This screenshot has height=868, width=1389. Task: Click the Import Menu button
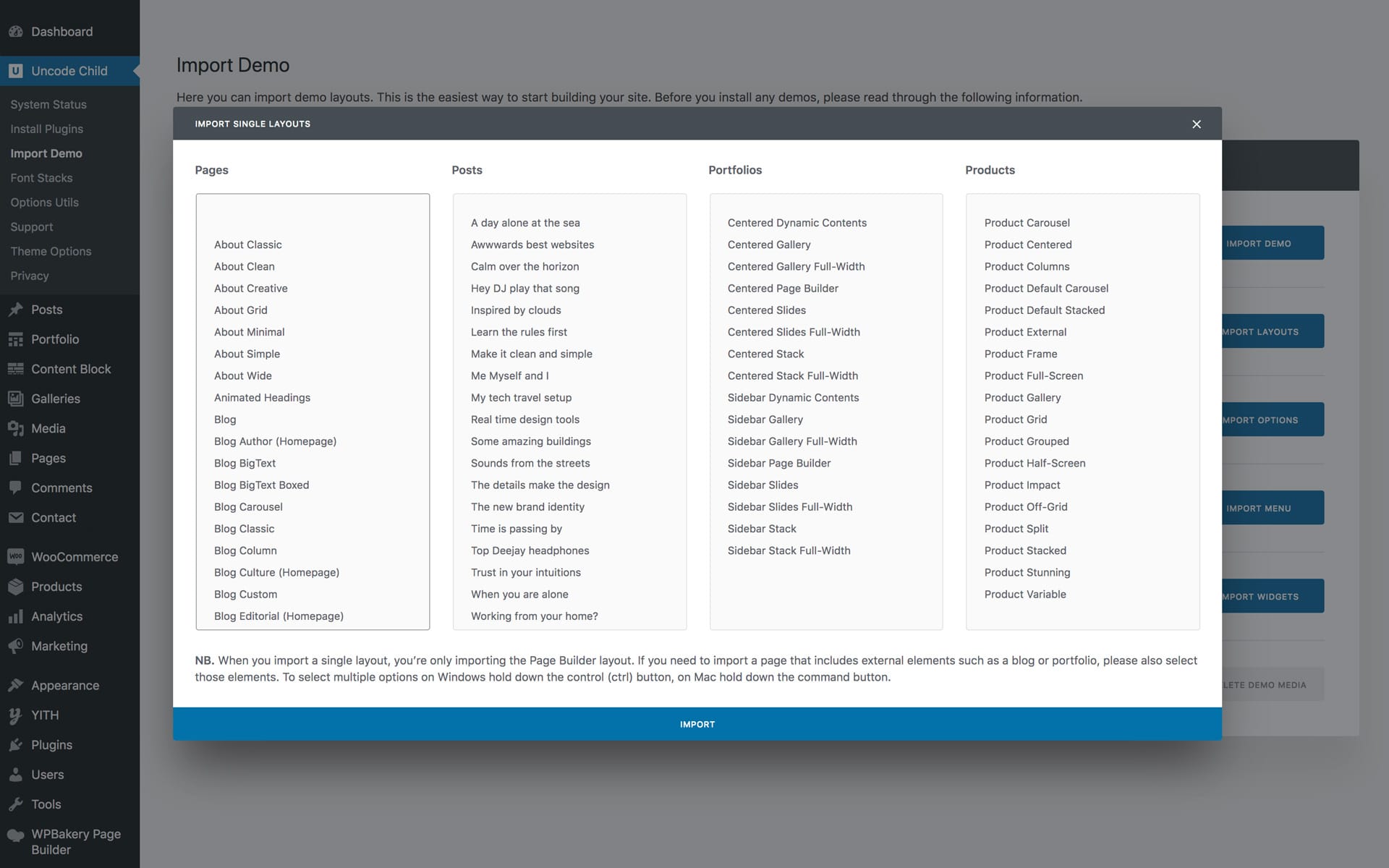(1272, 508)
